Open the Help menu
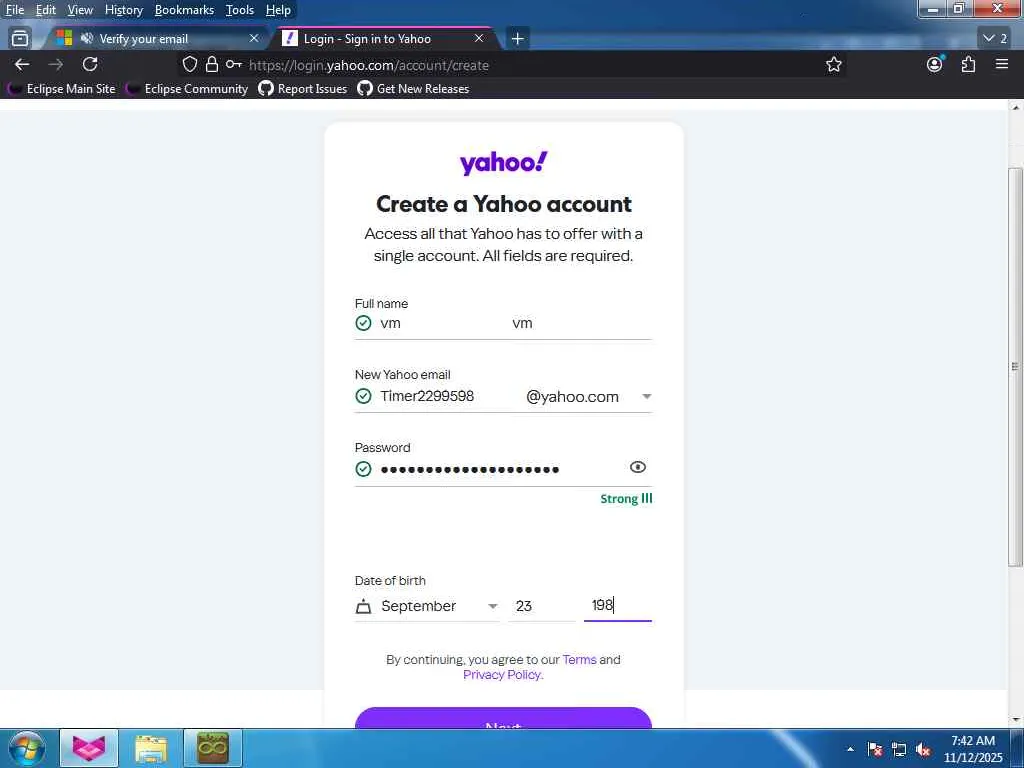This screenshot has height=768, width=1024. [x=278, y=10]
